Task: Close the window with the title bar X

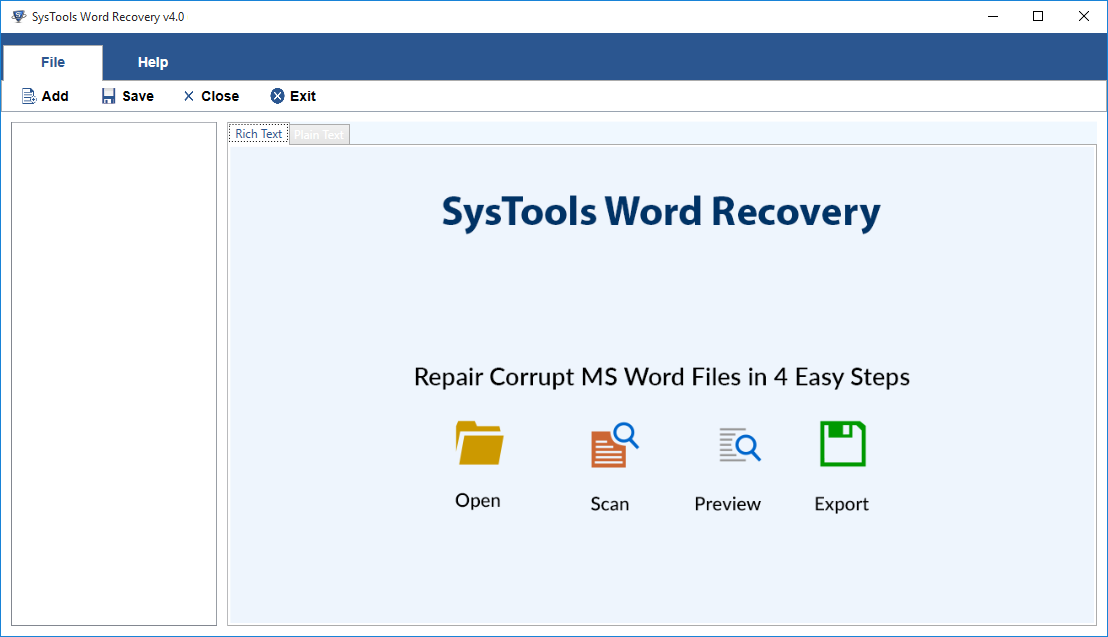Action: point(1084,16)
